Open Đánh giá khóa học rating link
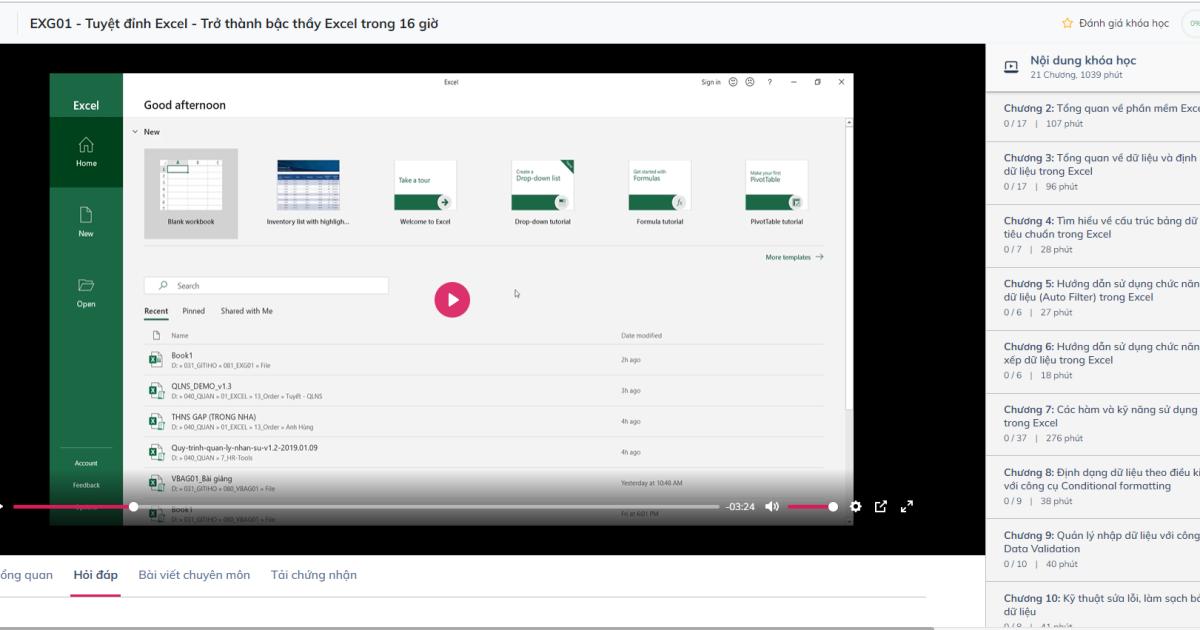 1124,23
